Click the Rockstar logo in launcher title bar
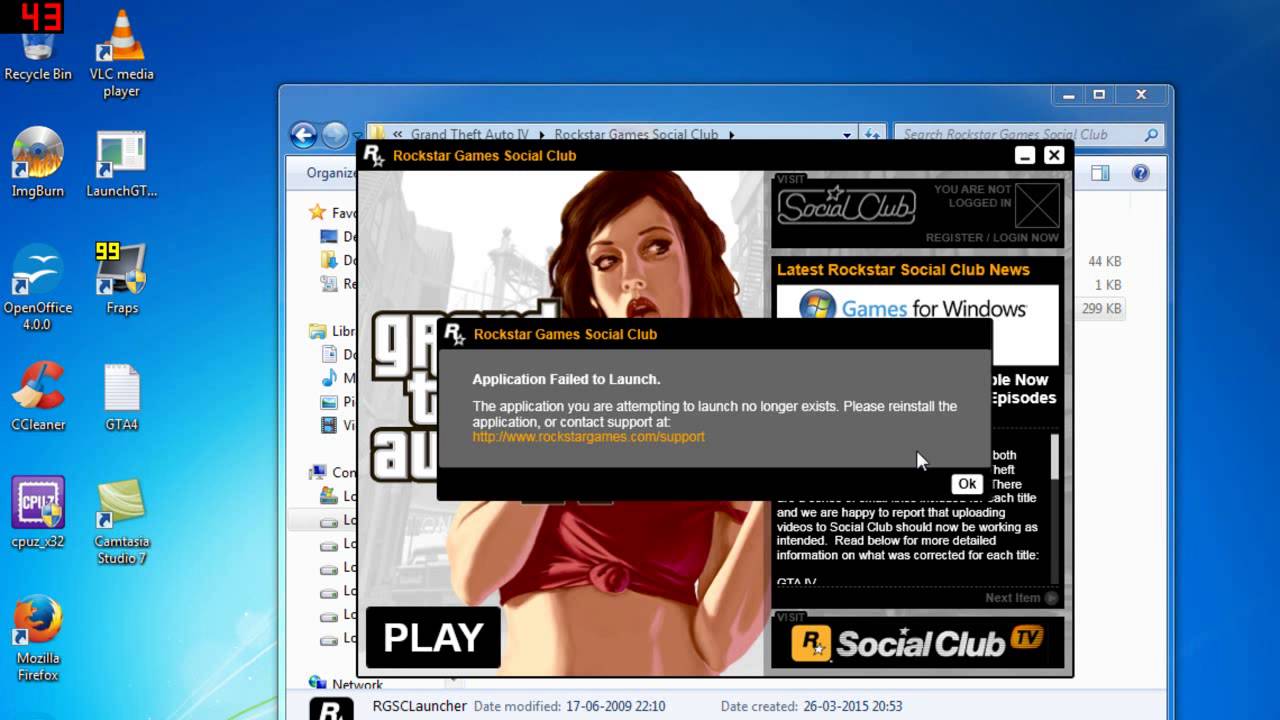Screen dimensions: 1280x720 [373, 156]
